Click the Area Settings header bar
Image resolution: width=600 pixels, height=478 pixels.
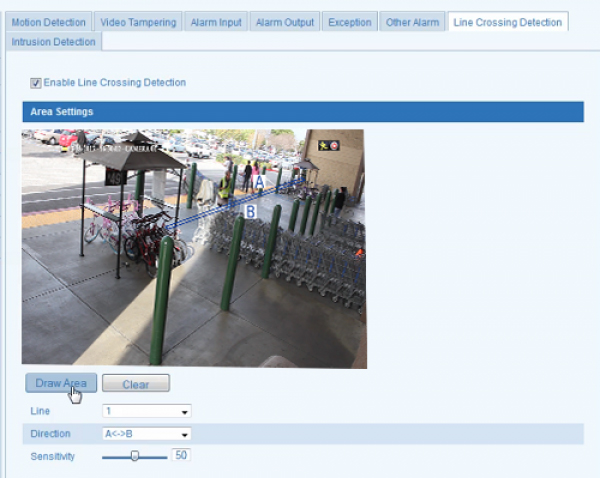[302, 112]
